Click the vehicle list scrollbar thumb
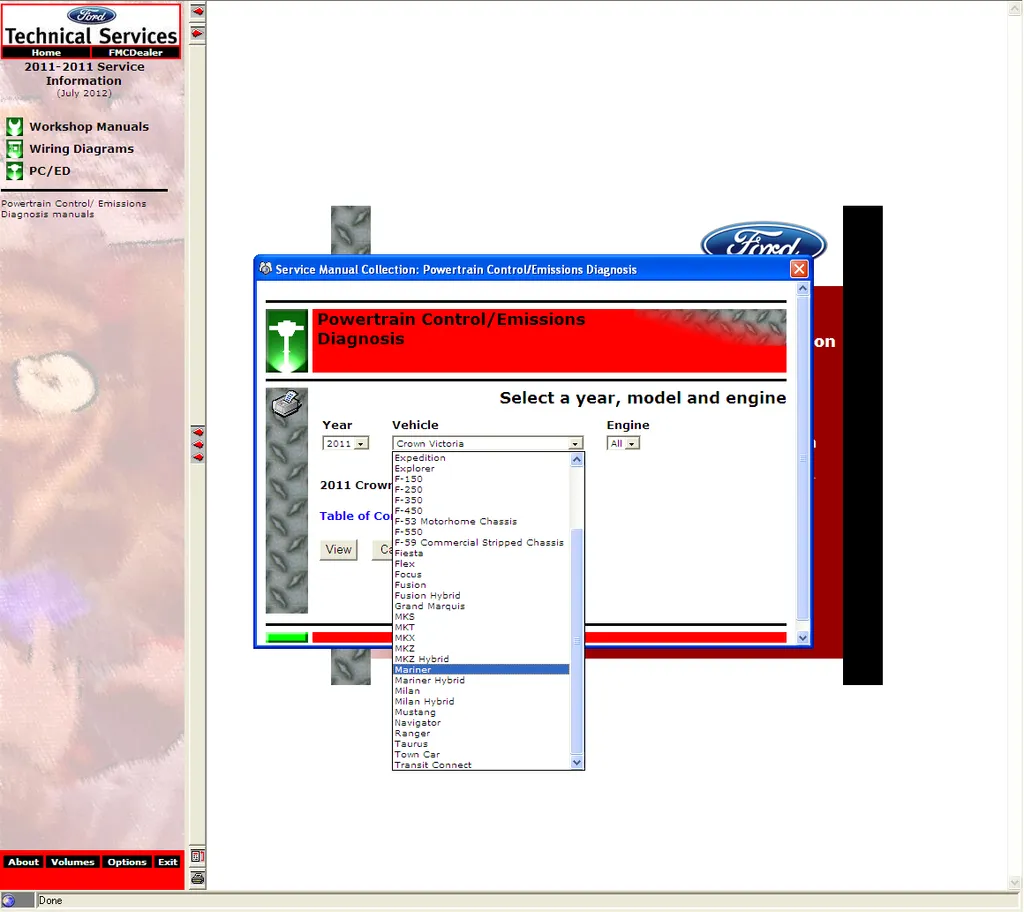Screen dimensions: 1024x912 (x=577, y=642)
